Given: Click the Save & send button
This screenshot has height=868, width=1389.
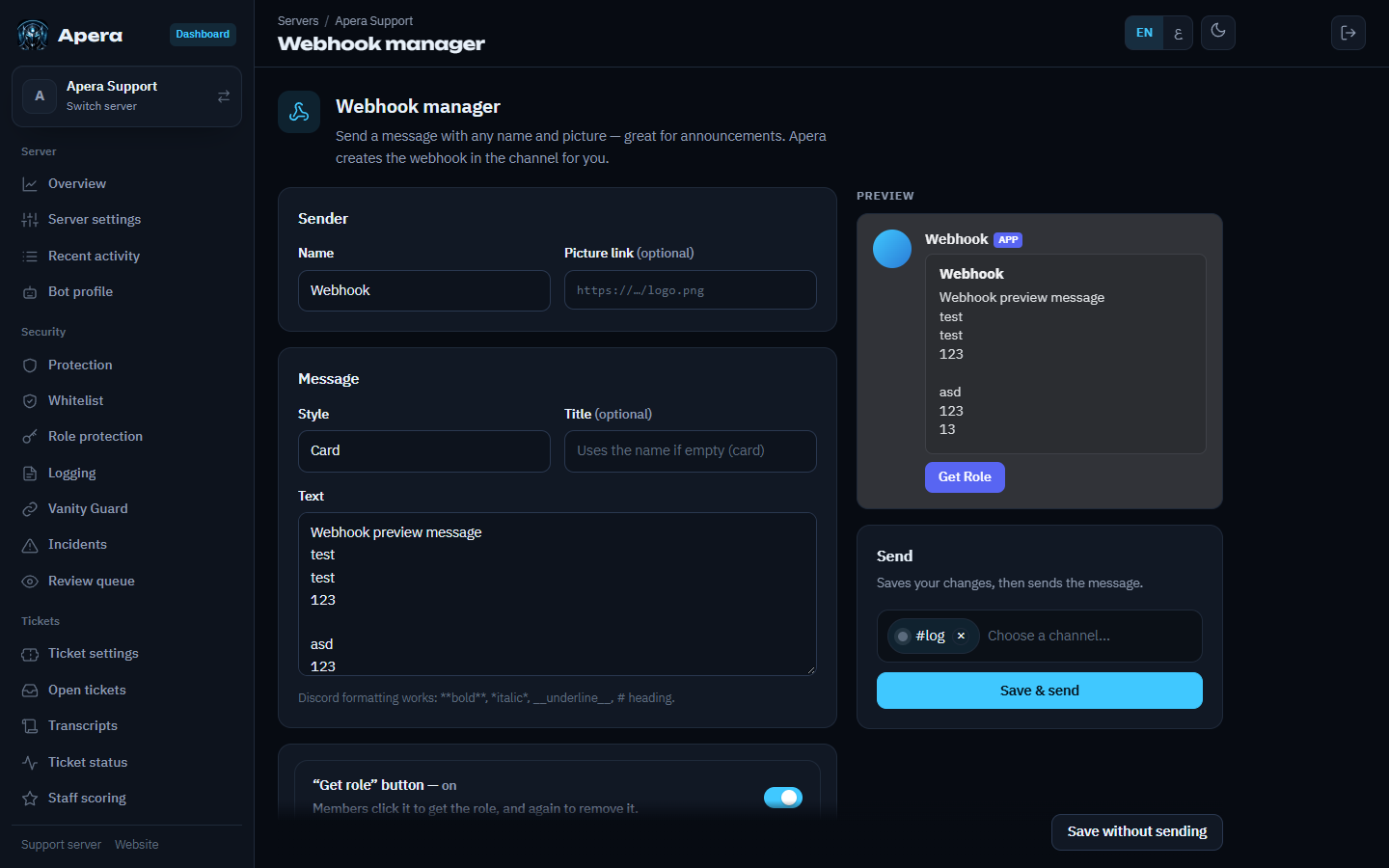Looking at the screenshot, I should (x=1040, y=691).
